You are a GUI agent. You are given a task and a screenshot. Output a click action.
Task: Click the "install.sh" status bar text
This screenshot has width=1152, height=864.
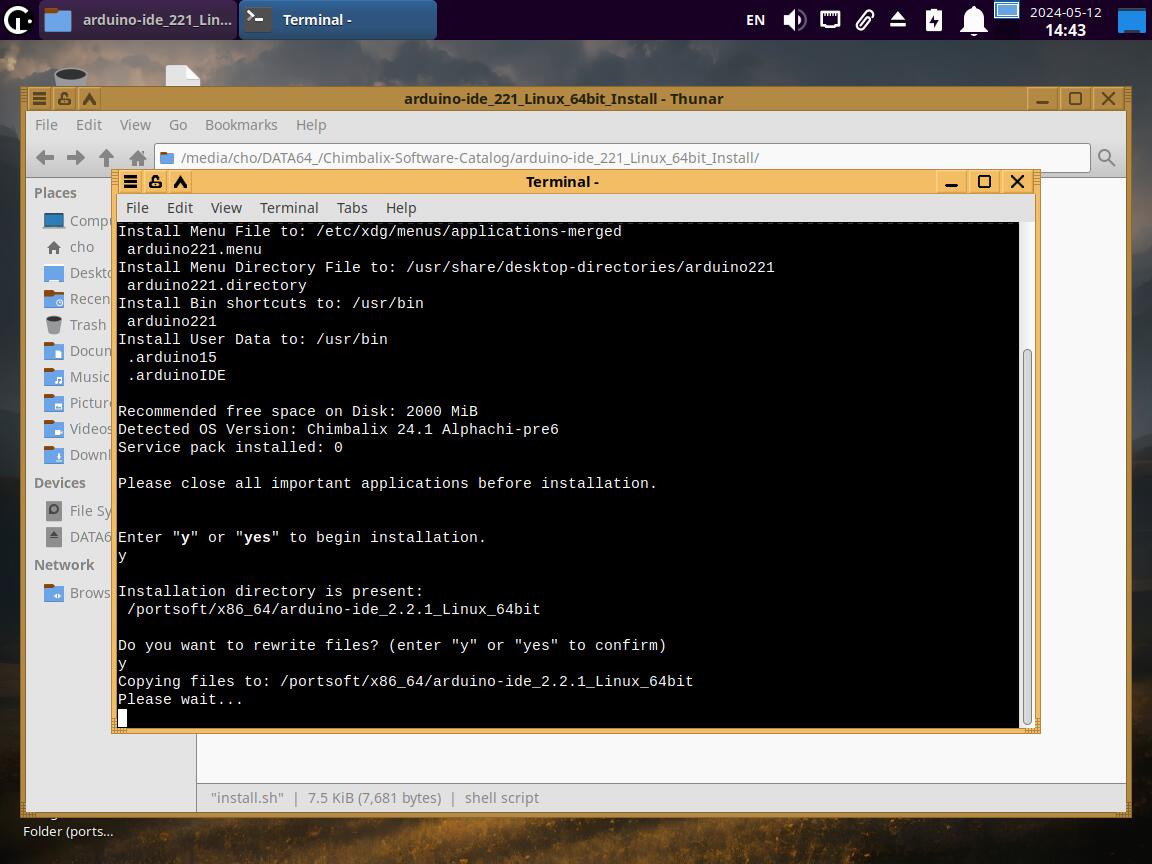247,798
